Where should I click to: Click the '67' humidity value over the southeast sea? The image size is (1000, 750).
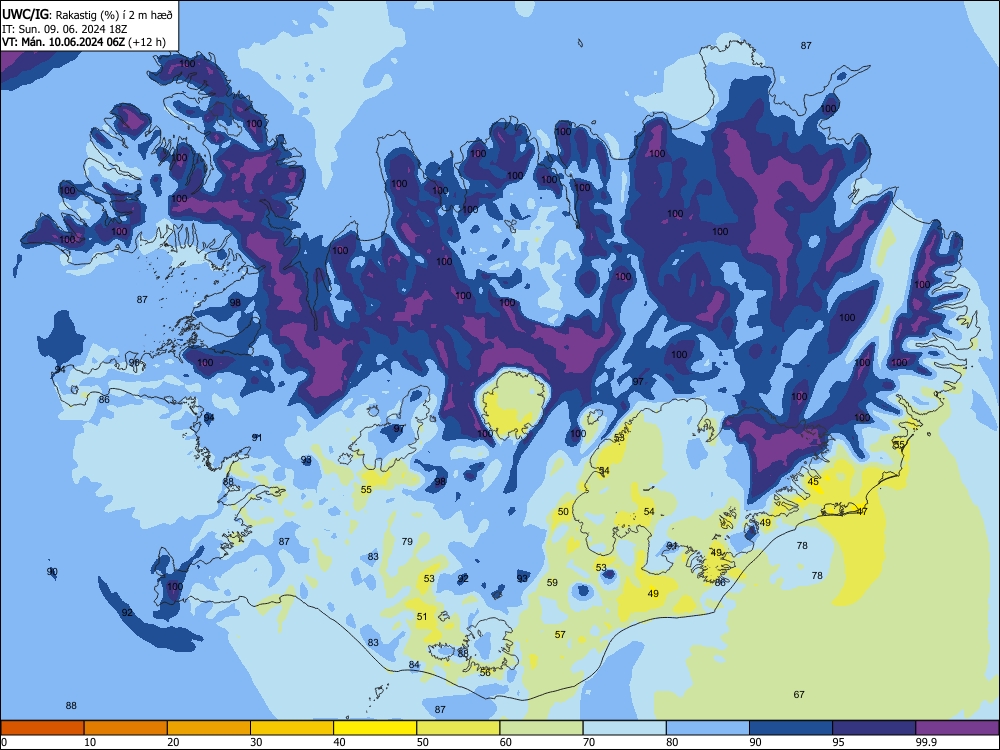799,695
